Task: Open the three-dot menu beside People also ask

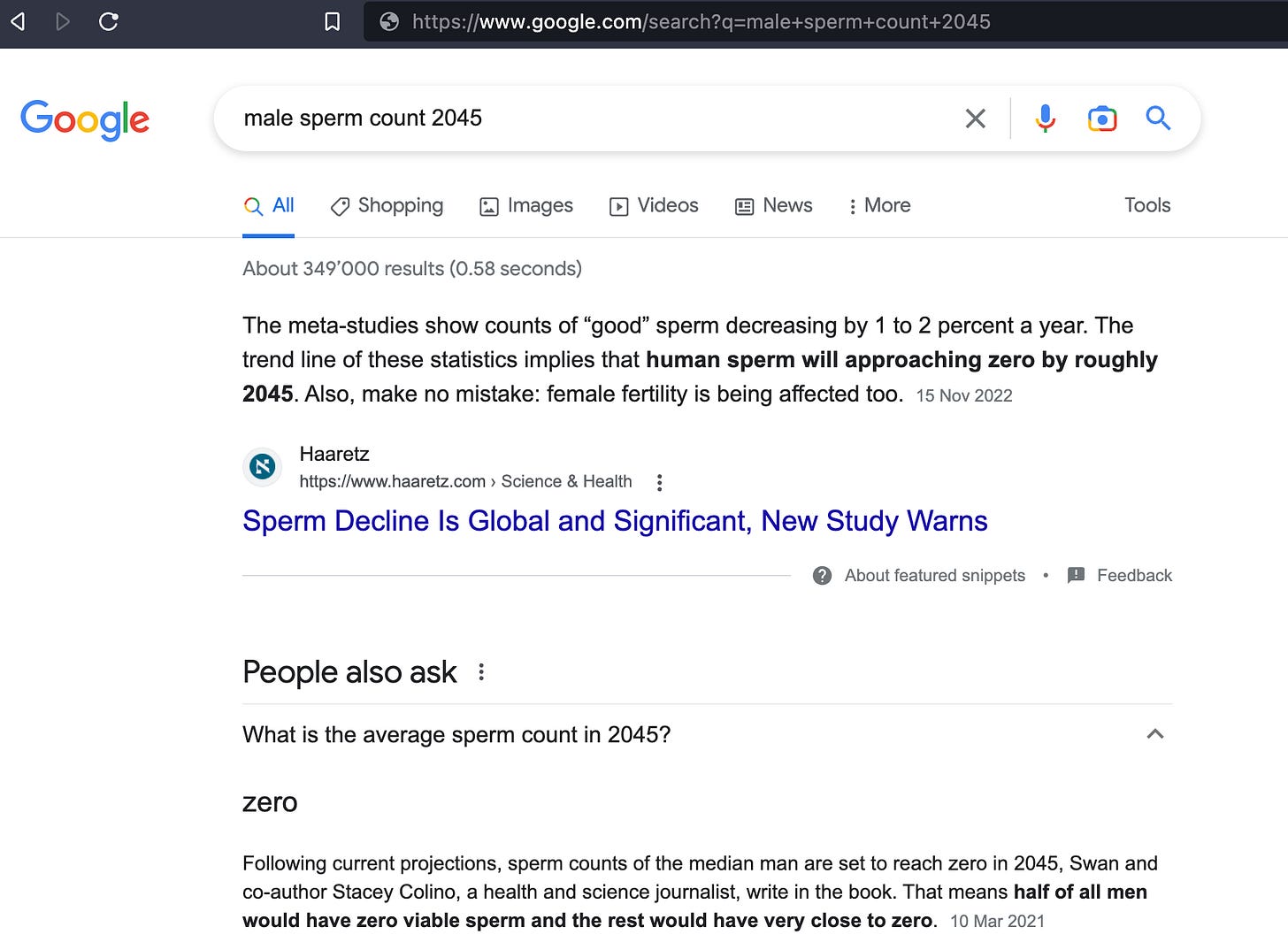Action: coord(481,672)
